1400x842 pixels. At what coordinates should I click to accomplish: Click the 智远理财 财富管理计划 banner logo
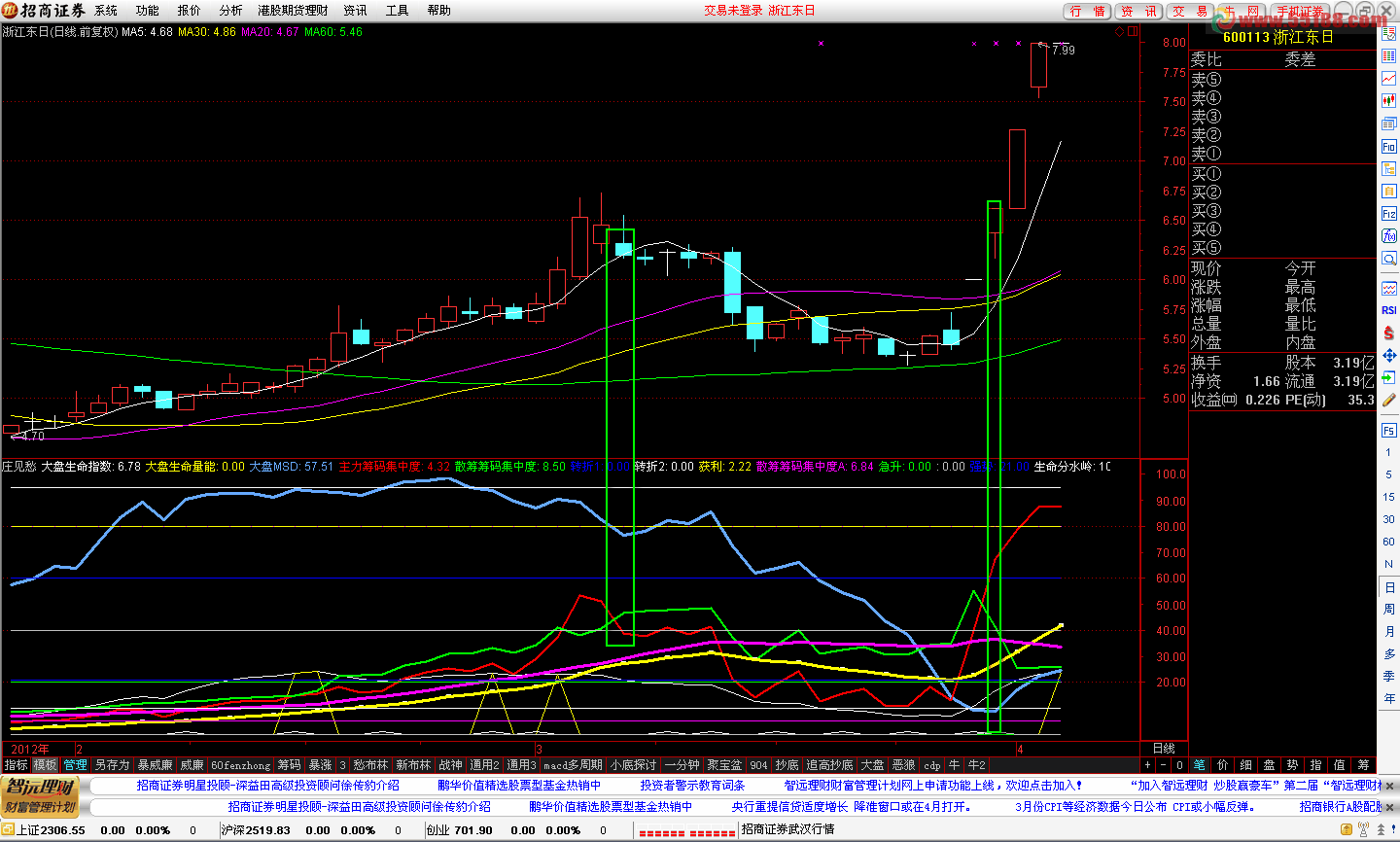[40, 795]
